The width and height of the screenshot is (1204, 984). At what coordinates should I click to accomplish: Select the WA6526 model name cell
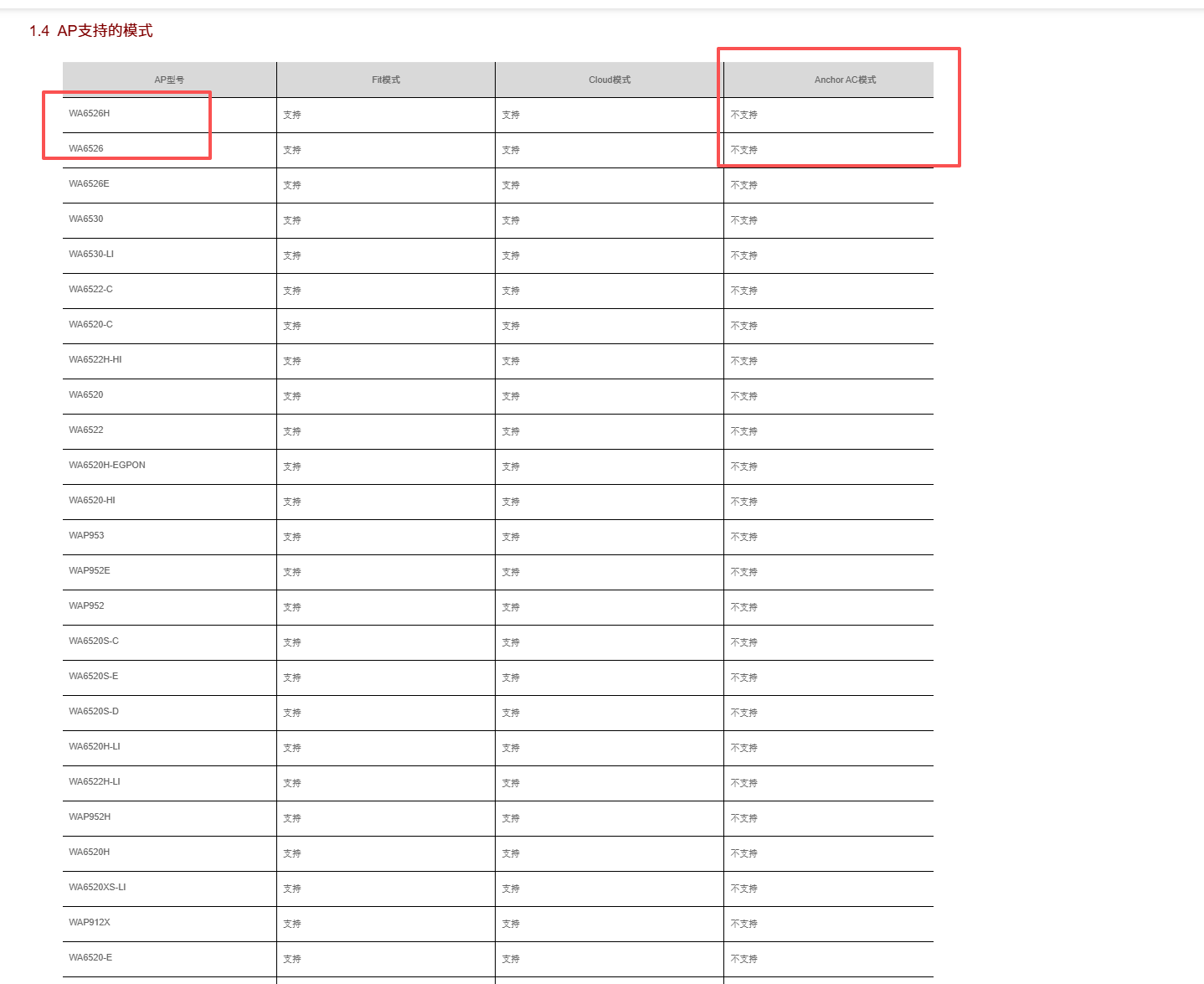pyautogui.click(x=86, y=149)
